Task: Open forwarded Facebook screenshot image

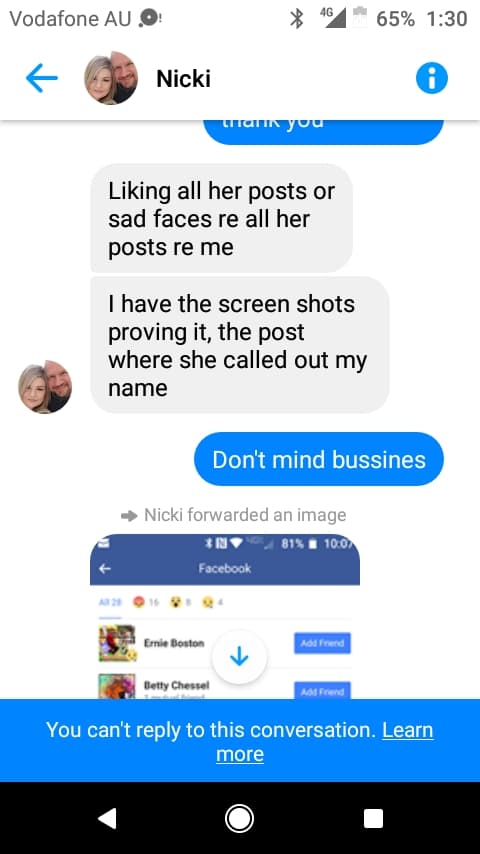Action: click(x=224, y=616)
